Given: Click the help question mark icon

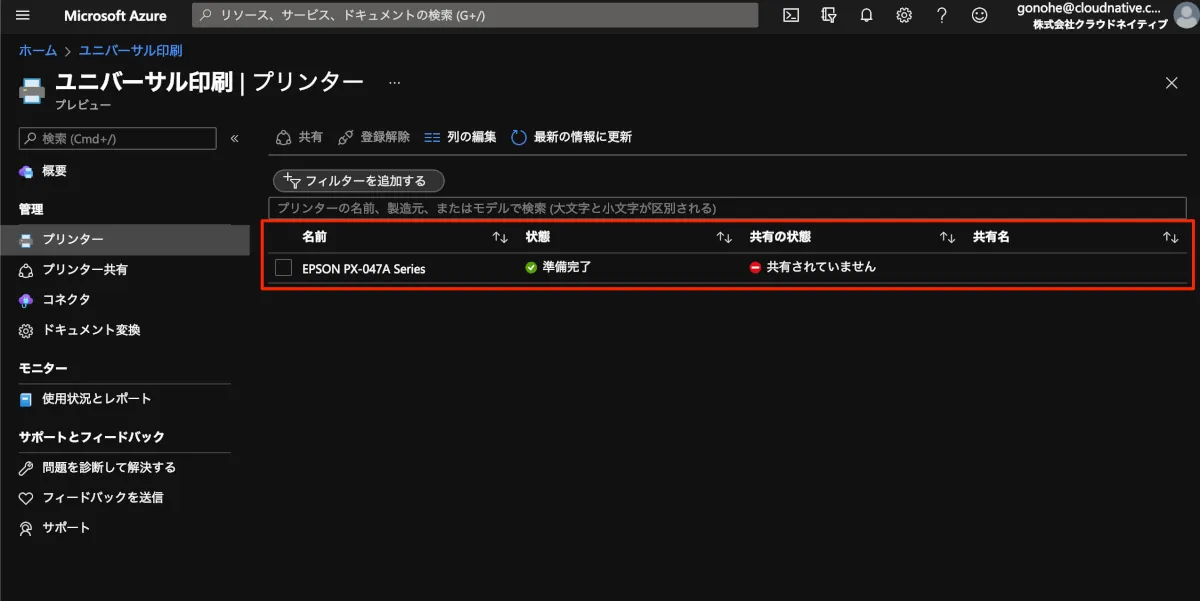Looking at the screenshot, I should tap(942, 15).
